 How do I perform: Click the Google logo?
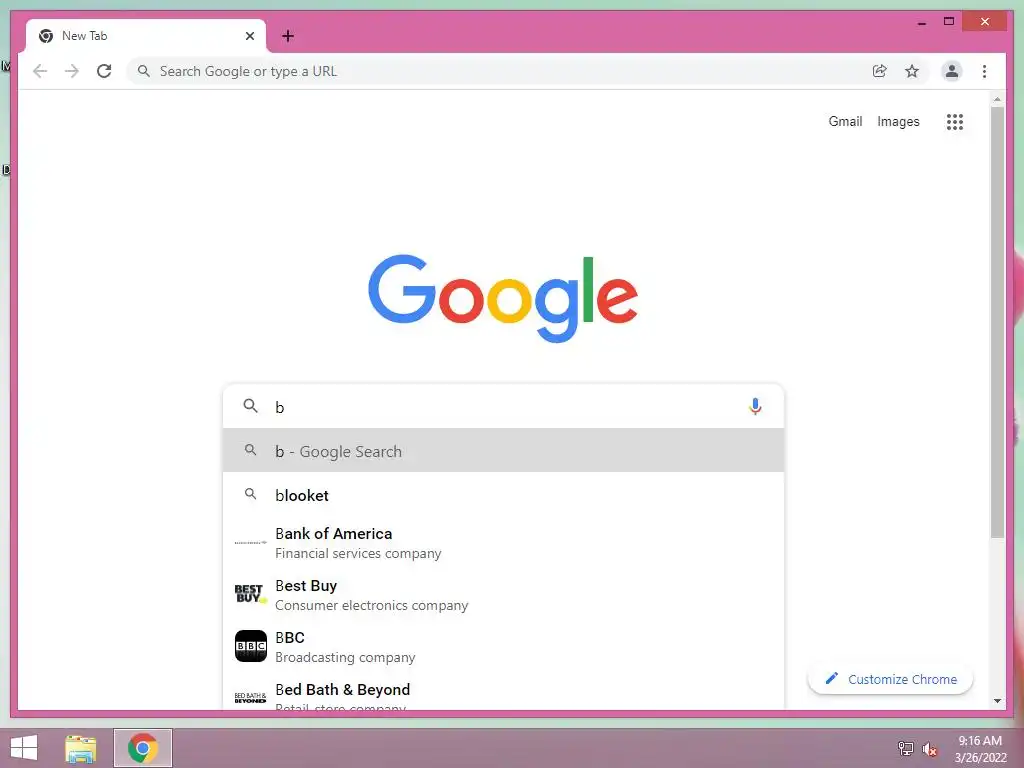point(503,298)
